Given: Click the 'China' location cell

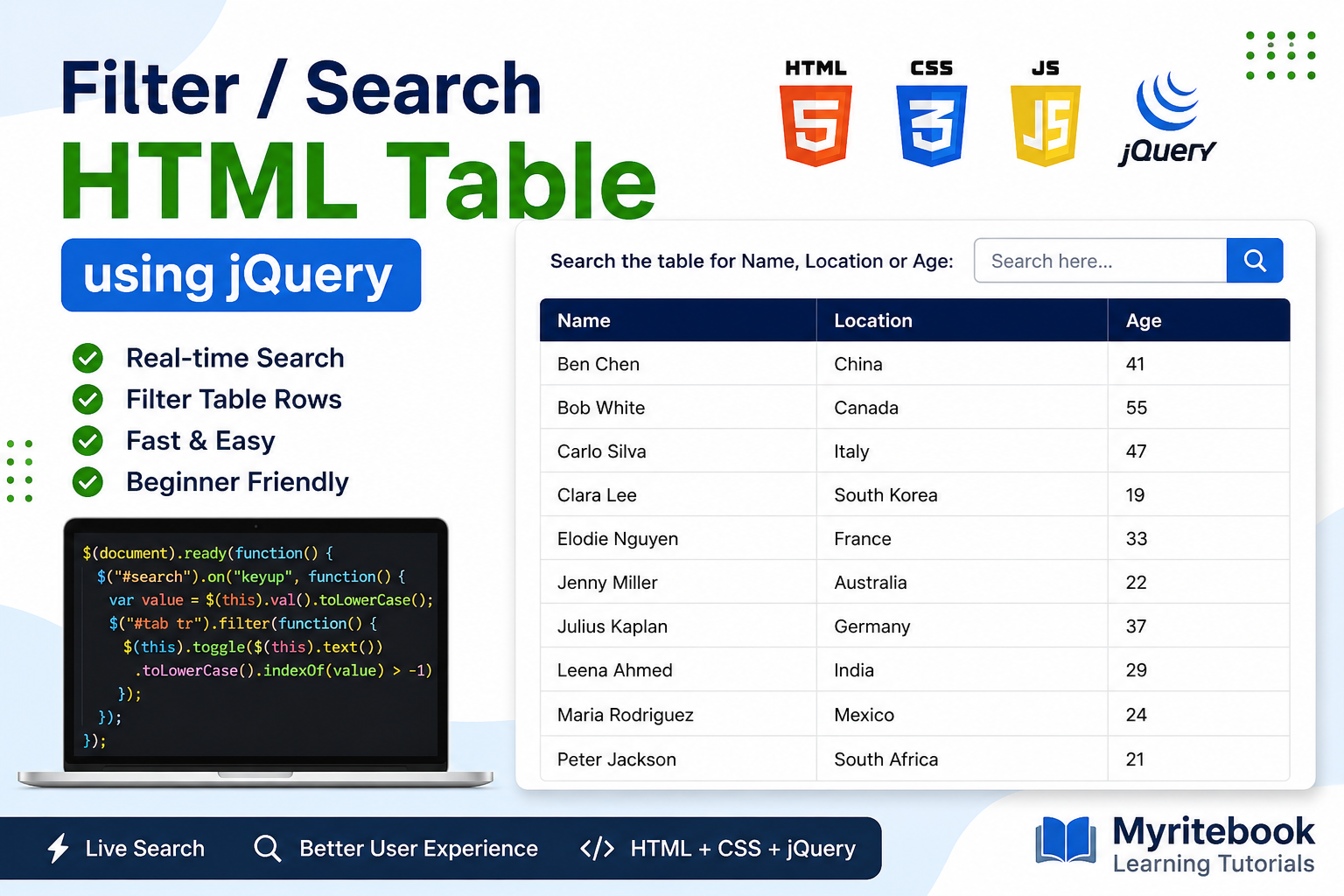Looking at the screenshot, I should (962, 364).
